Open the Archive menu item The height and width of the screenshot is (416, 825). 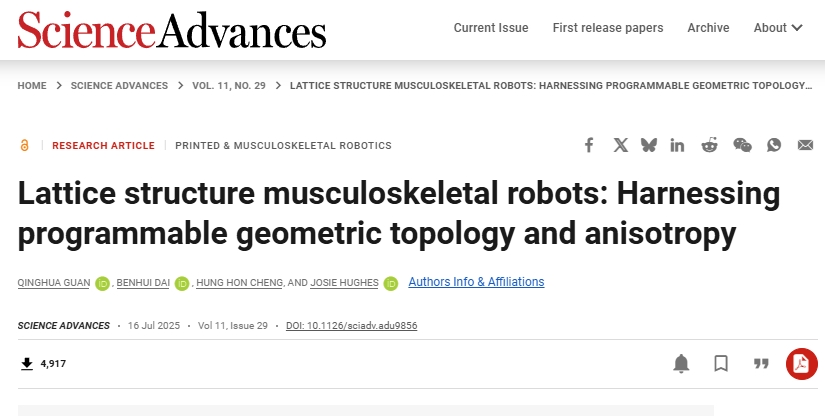coord(708,28)
